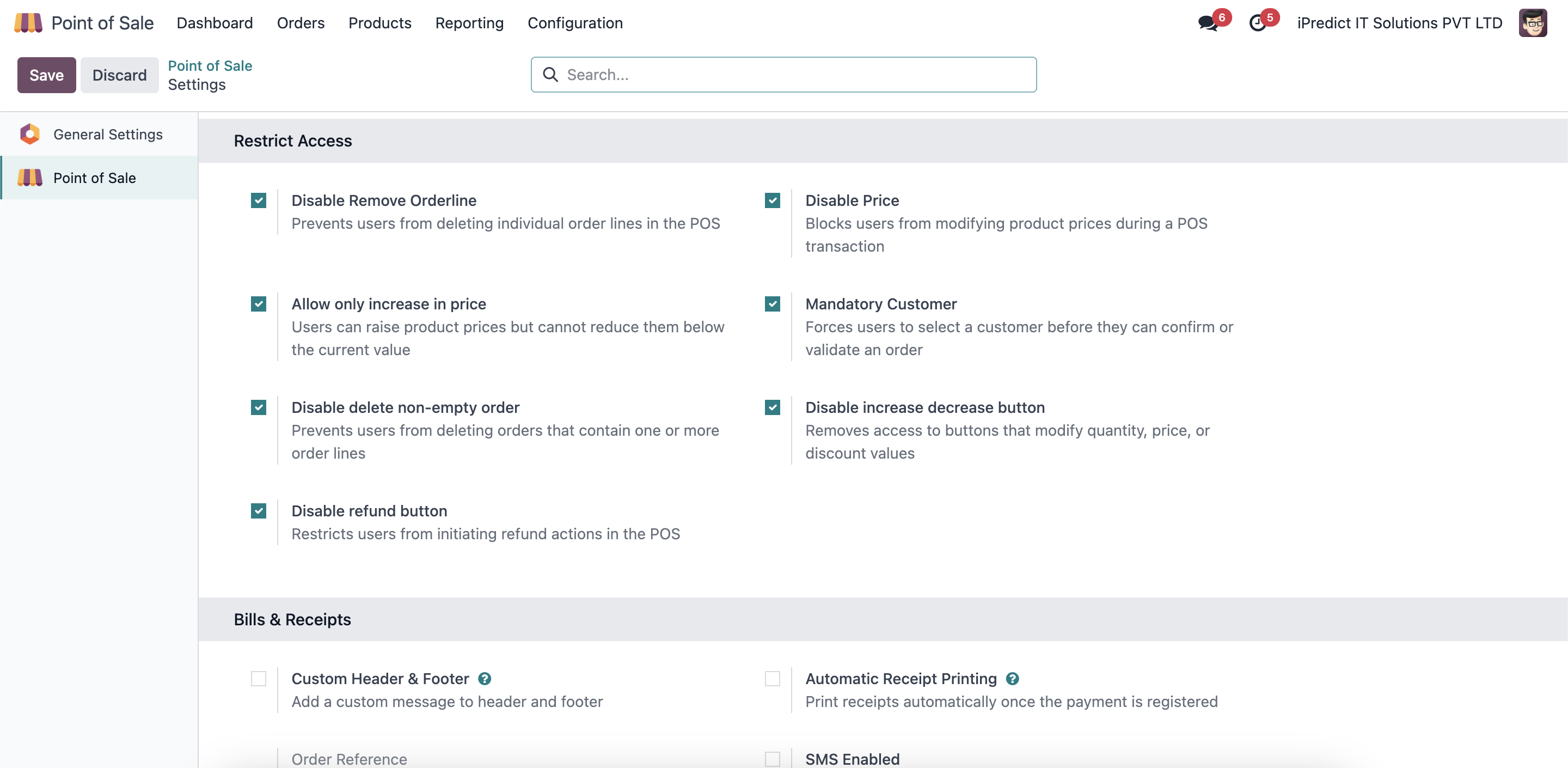
Task: Uncheck Disable Remove Orderline checkbox
Action: click(259, 200)
